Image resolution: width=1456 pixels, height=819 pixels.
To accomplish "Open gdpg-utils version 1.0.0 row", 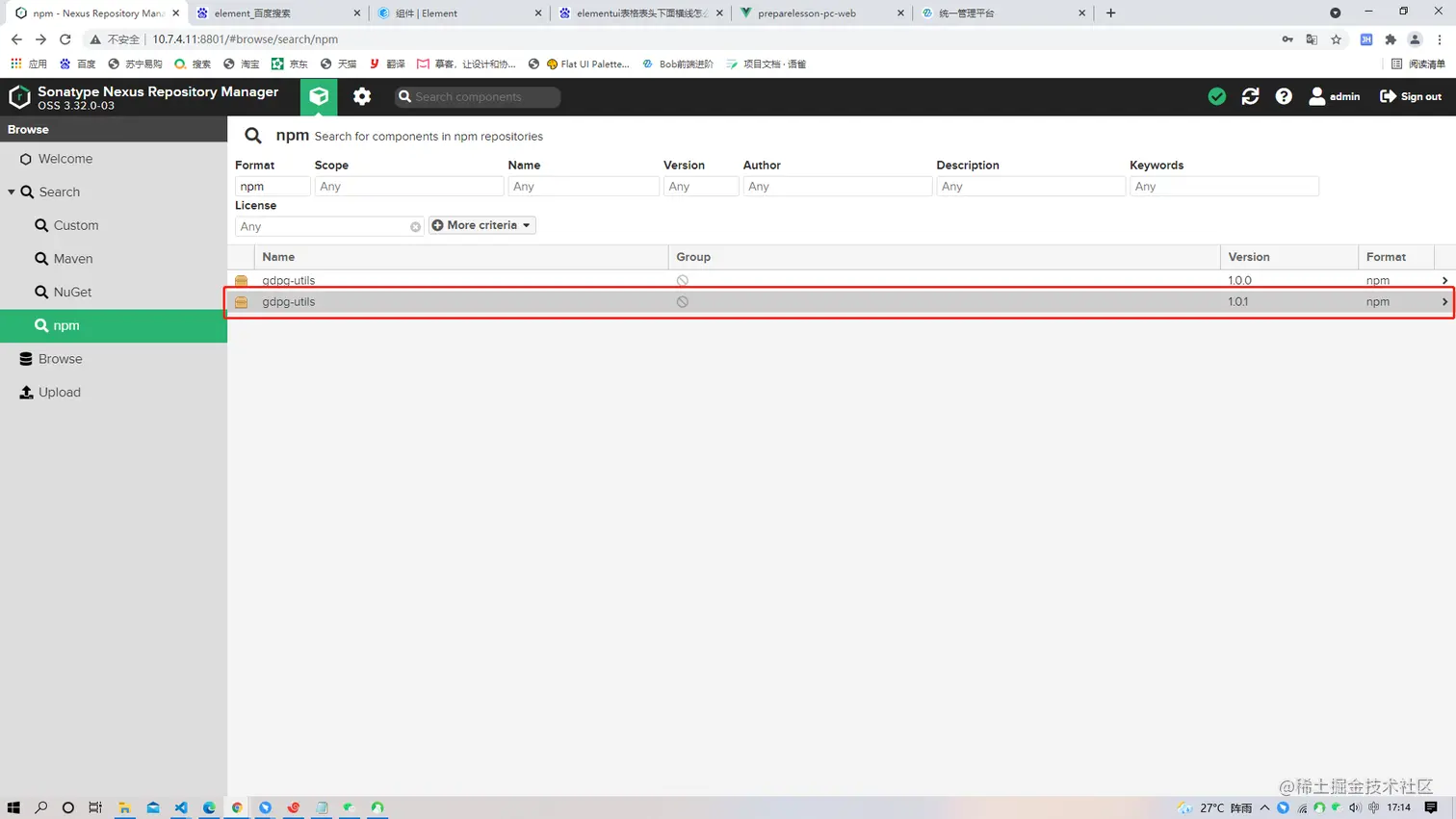I will point(841,280).
